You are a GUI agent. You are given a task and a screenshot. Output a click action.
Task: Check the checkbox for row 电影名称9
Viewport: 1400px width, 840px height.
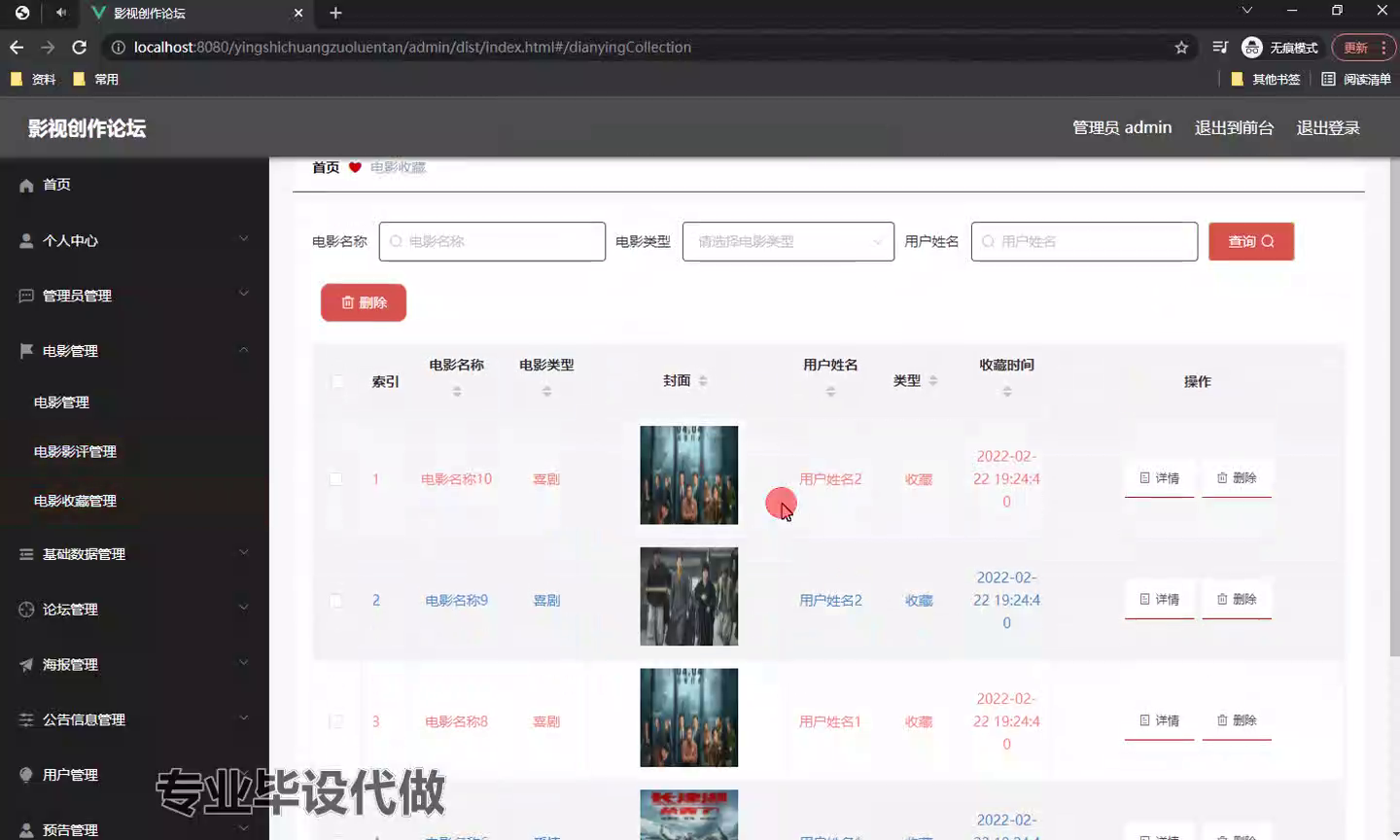(x=335, y=600)
